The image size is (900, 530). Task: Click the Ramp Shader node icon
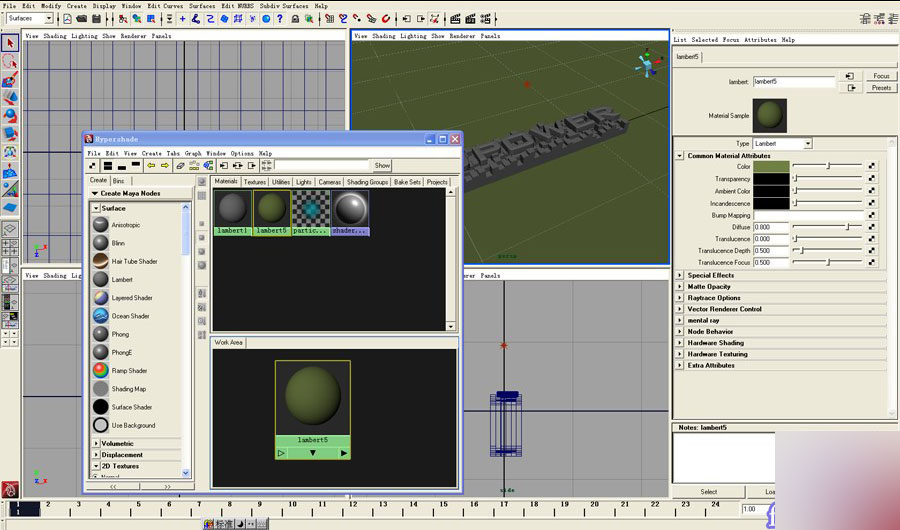pos(101,370)
